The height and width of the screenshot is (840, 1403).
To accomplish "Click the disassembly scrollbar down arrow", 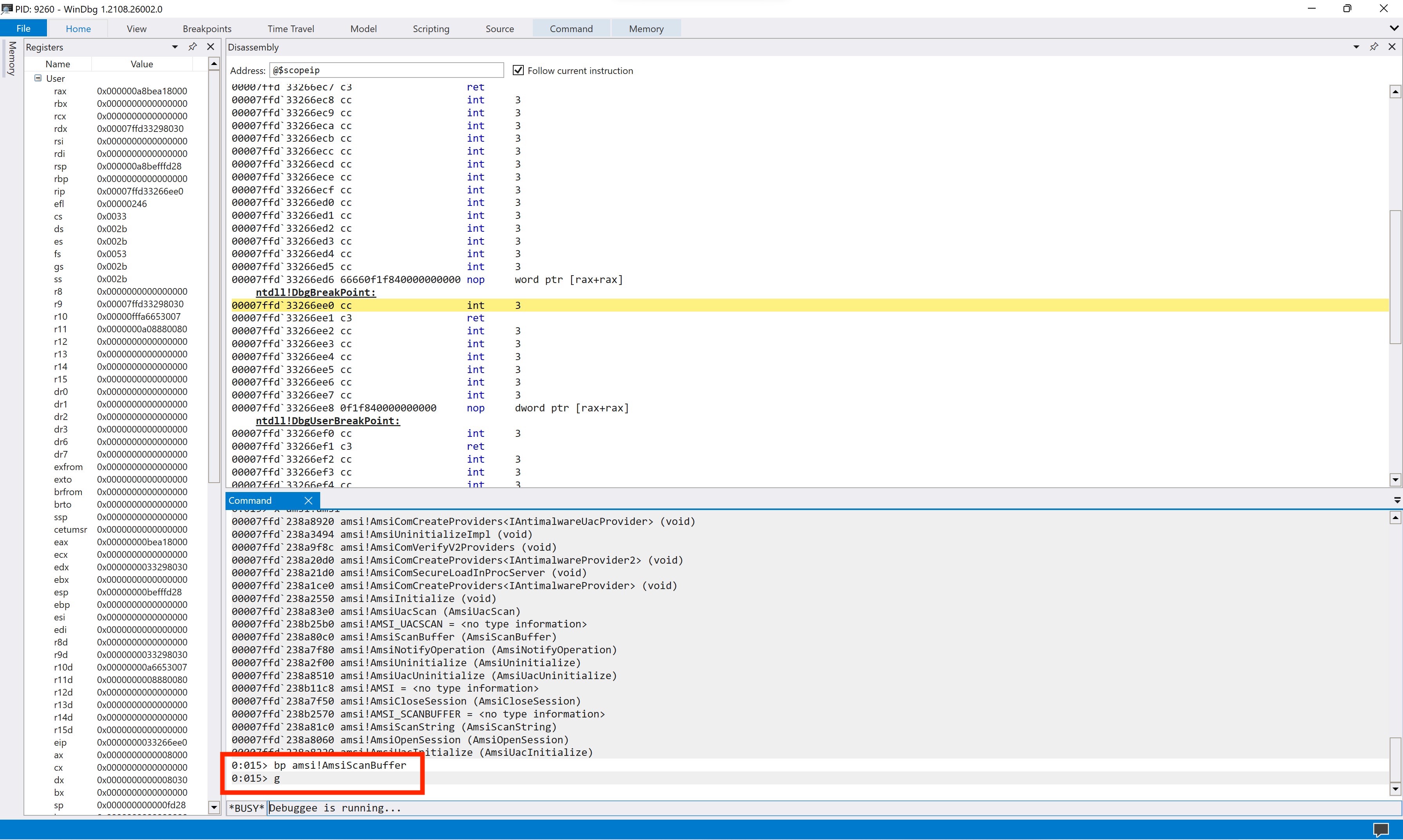I will point(1395,479).
